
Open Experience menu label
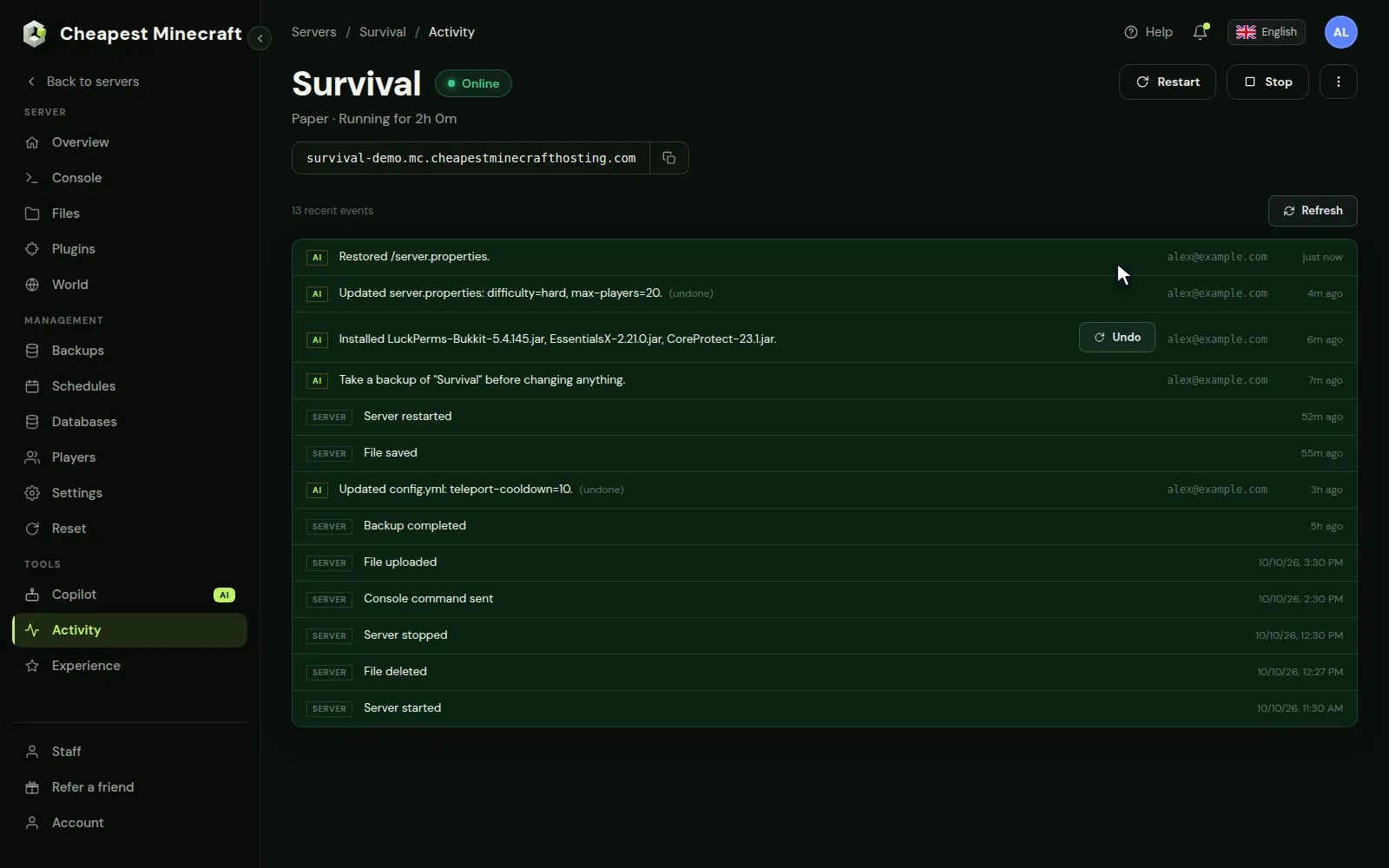87,666
